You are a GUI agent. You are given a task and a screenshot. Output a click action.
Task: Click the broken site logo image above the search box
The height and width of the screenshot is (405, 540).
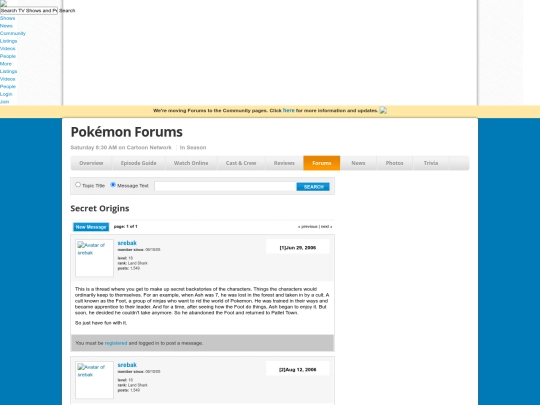4,3
